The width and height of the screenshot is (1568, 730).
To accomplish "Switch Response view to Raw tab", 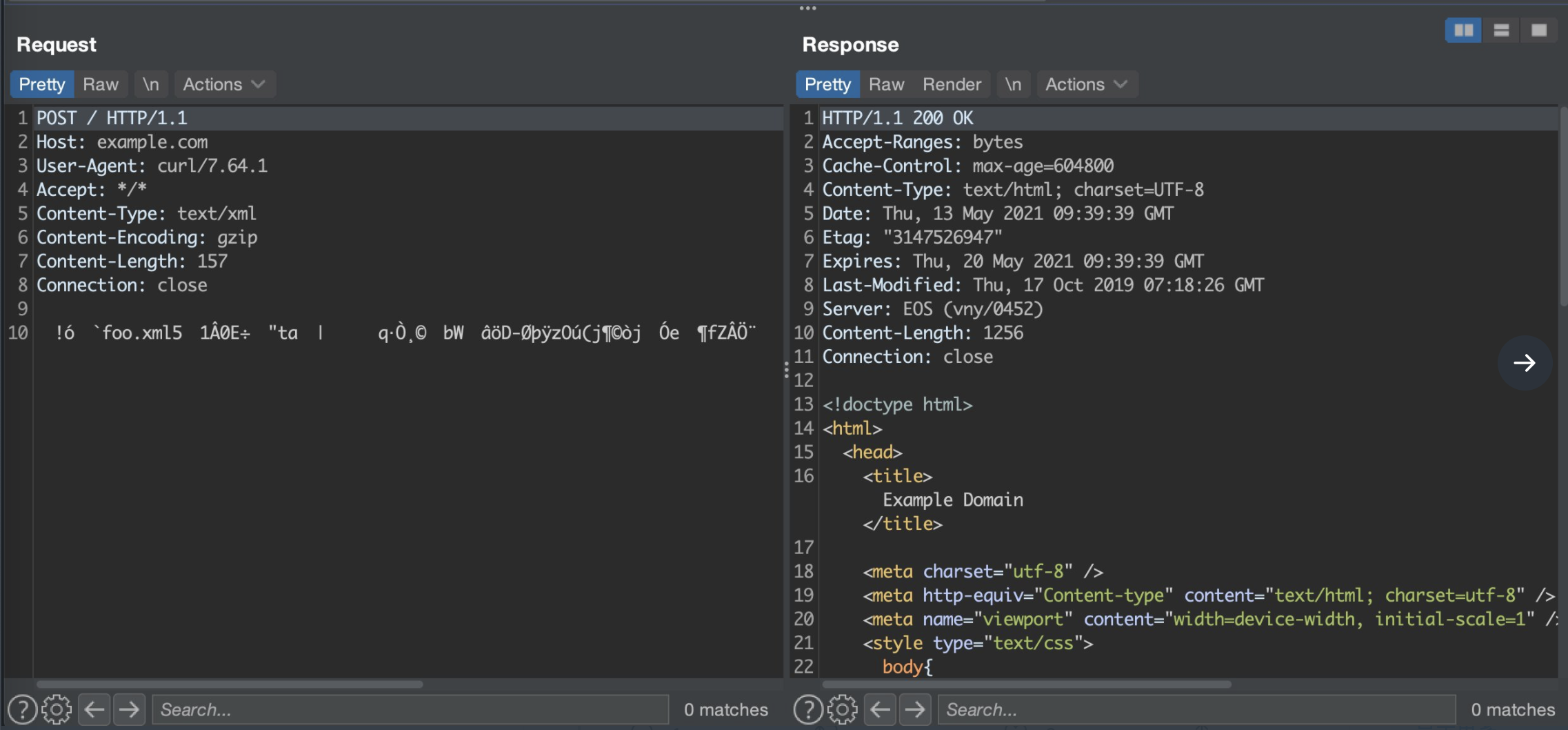I will [887, 84].
